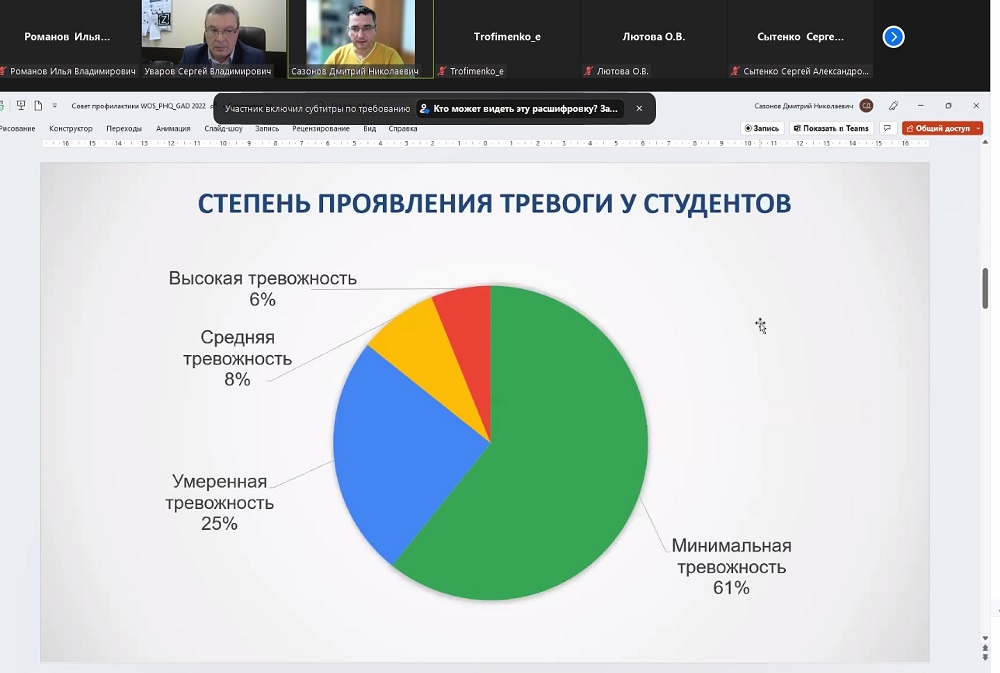Click the new document icon in quick access

coord(38,105)
